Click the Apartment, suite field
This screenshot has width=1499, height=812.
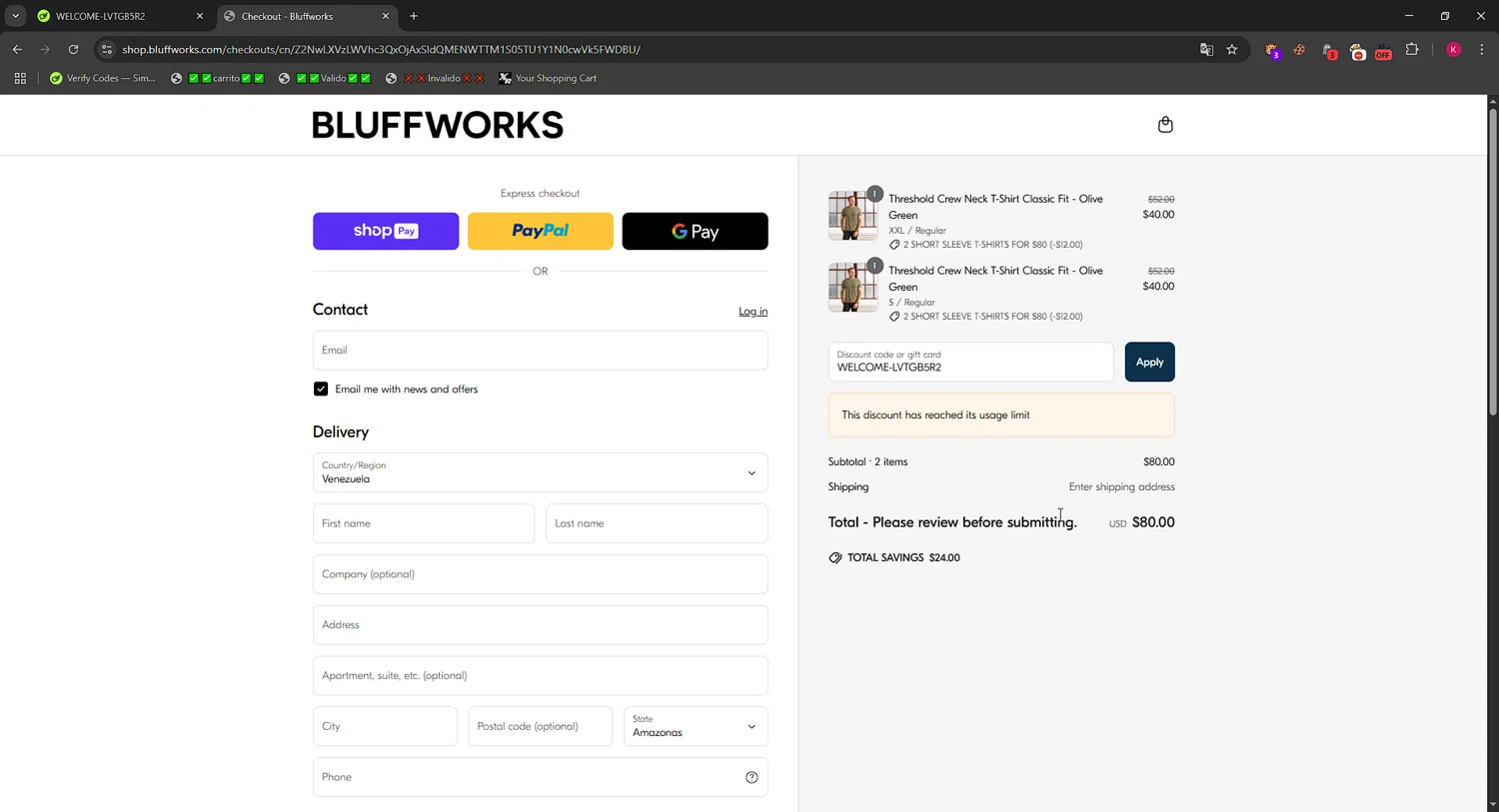[x=540, y=676]
